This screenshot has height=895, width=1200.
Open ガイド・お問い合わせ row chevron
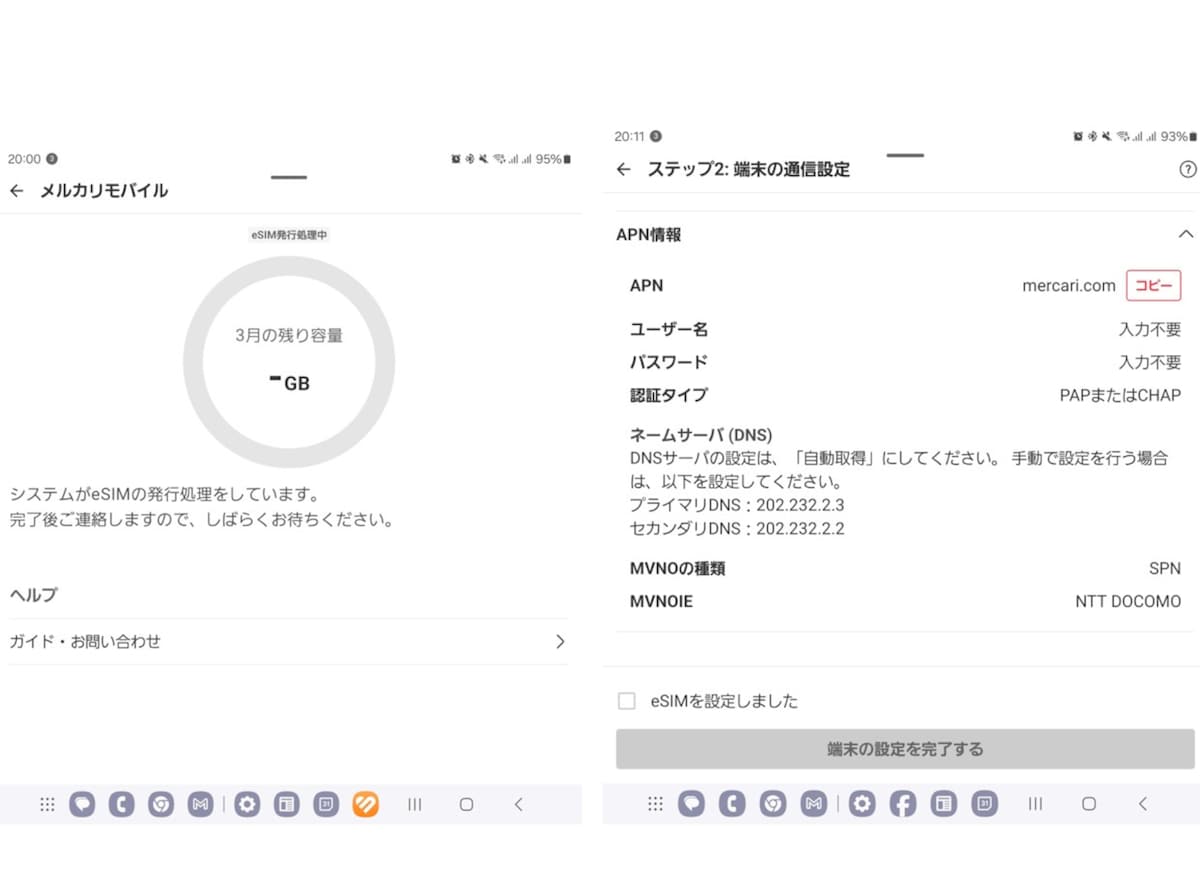[x=560, y=642]
